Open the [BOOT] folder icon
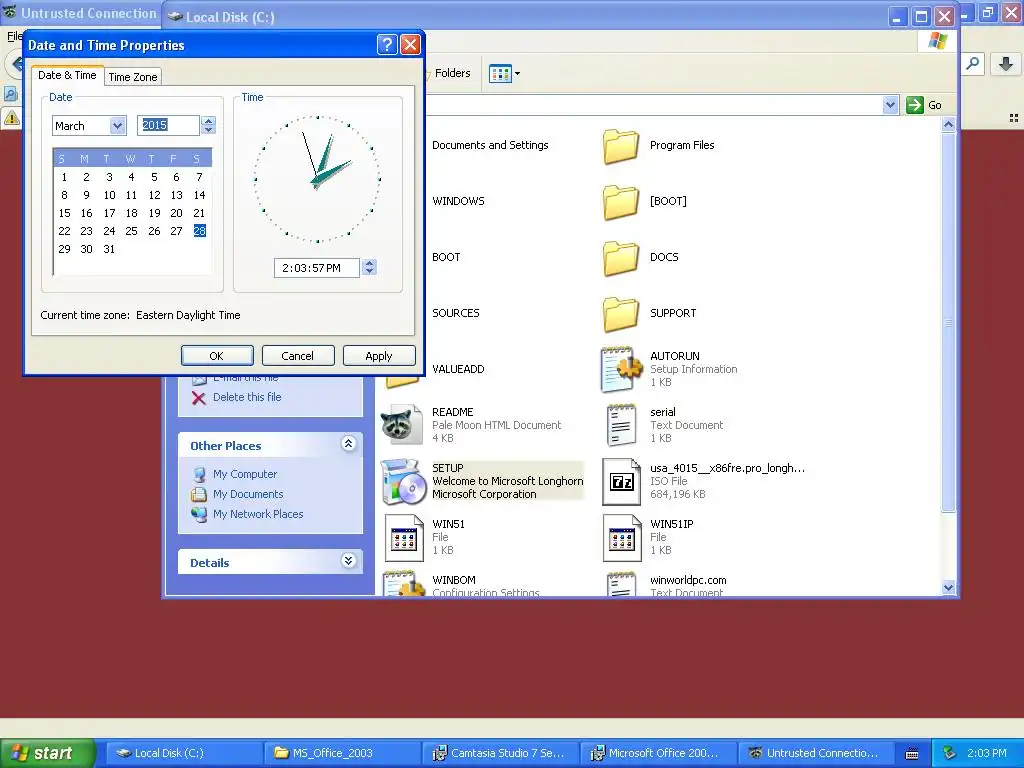Viewport: 1024px width, 768px height. [x=620, y=202]
